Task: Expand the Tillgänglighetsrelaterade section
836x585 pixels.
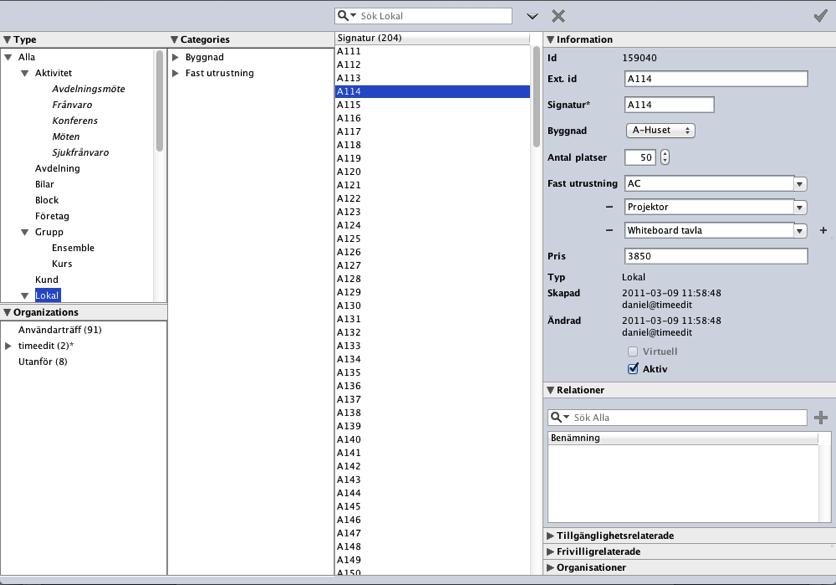Action: click(x=550, y=535)
